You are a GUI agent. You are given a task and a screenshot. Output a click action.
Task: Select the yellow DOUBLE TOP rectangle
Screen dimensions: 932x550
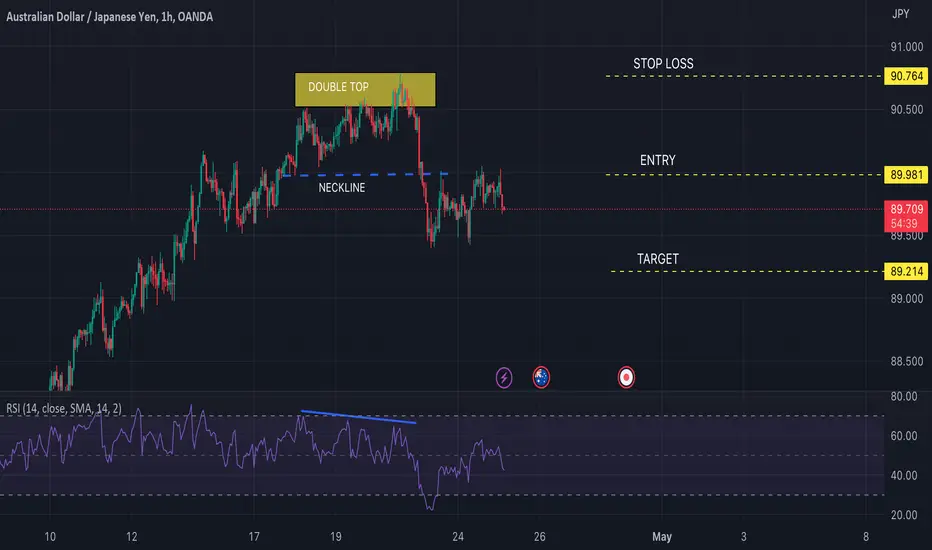click(x=365, y=90)
